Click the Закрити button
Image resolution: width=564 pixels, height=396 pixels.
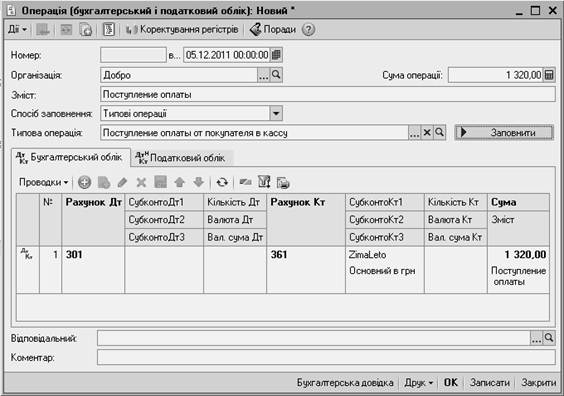[x=538, y=382]
